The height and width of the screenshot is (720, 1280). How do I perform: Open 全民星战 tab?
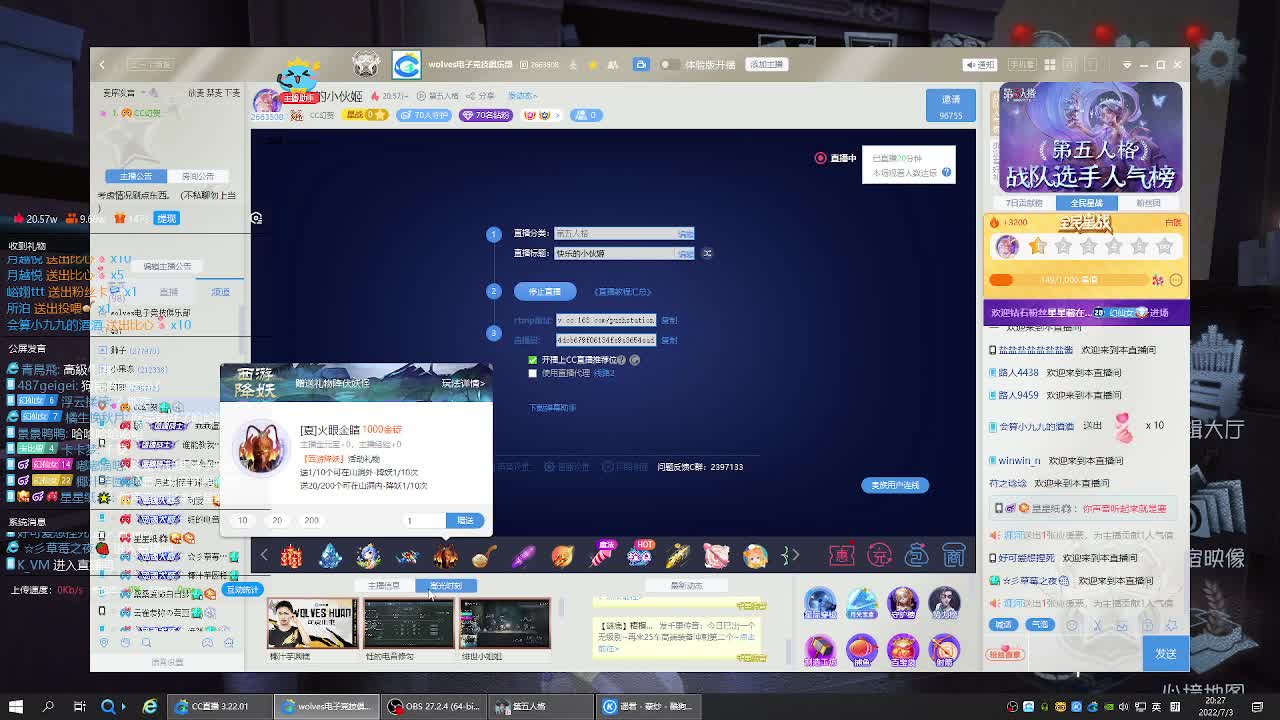coord(1086,203)
